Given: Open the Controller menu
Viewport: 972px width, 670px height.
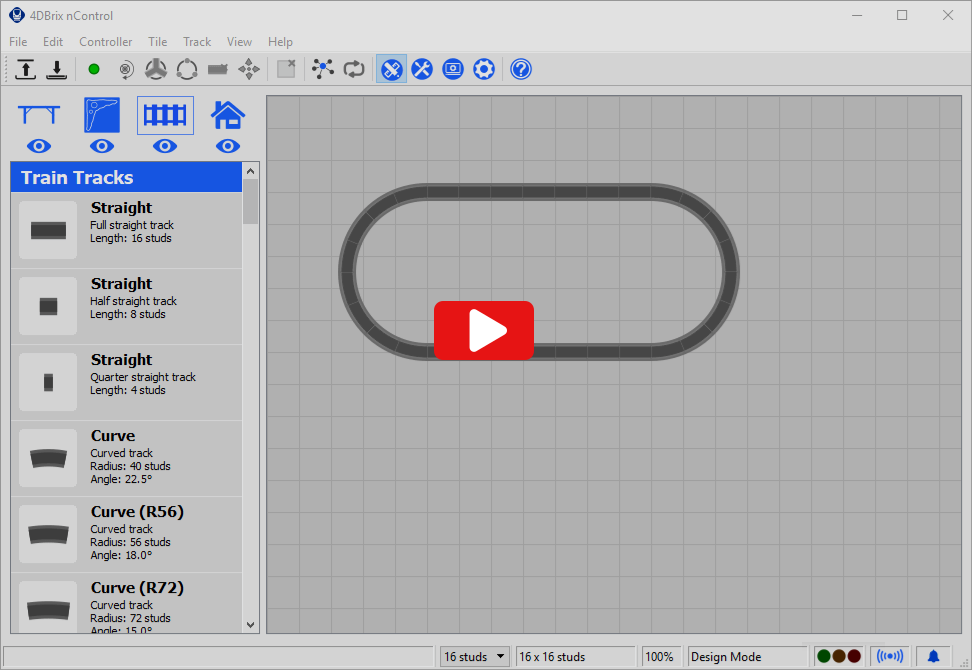Looking at the screenshot, I should coord(106,42).
